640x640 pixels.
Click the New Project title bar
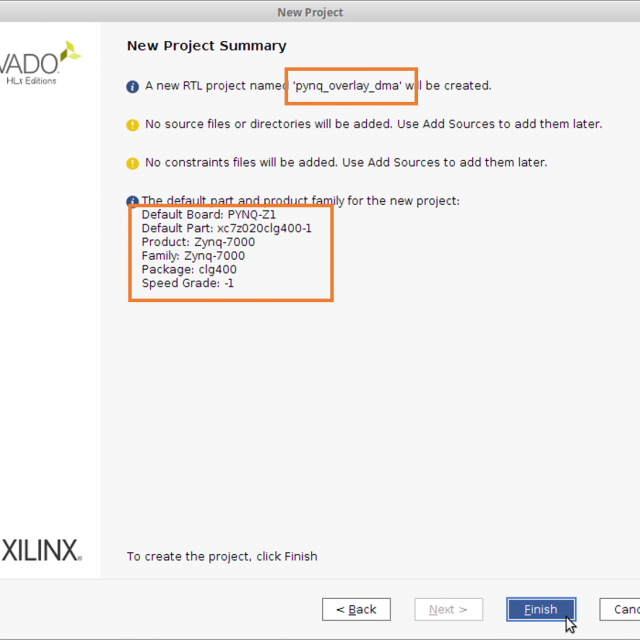(310, 12)
